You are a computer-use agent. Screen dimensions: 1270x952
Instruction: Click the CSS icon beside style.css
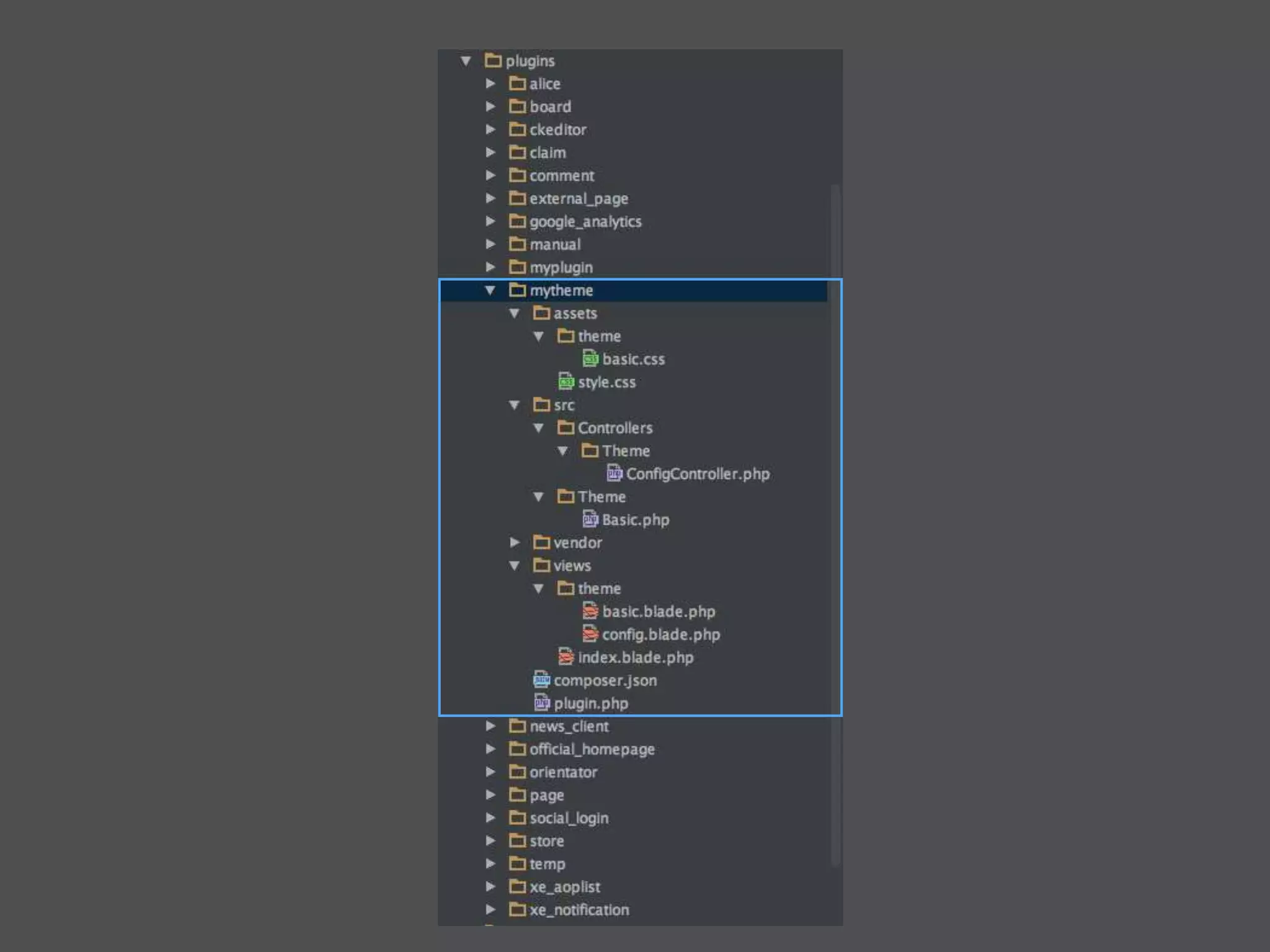(x=566, y=382)
